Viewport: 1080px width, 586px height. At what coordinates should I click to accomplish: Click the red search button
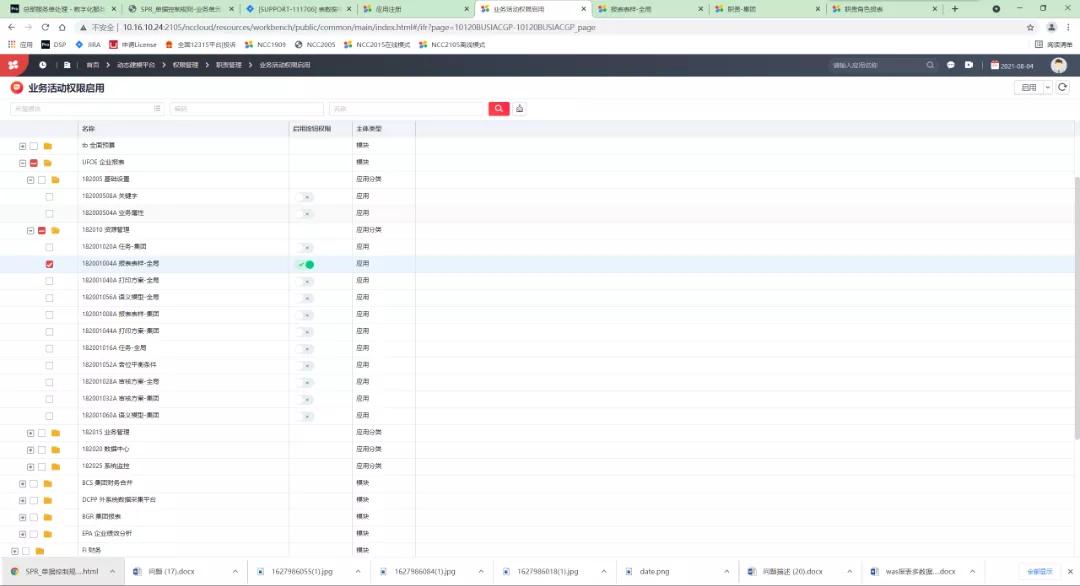pyautogui.click(x=499, y=109)
